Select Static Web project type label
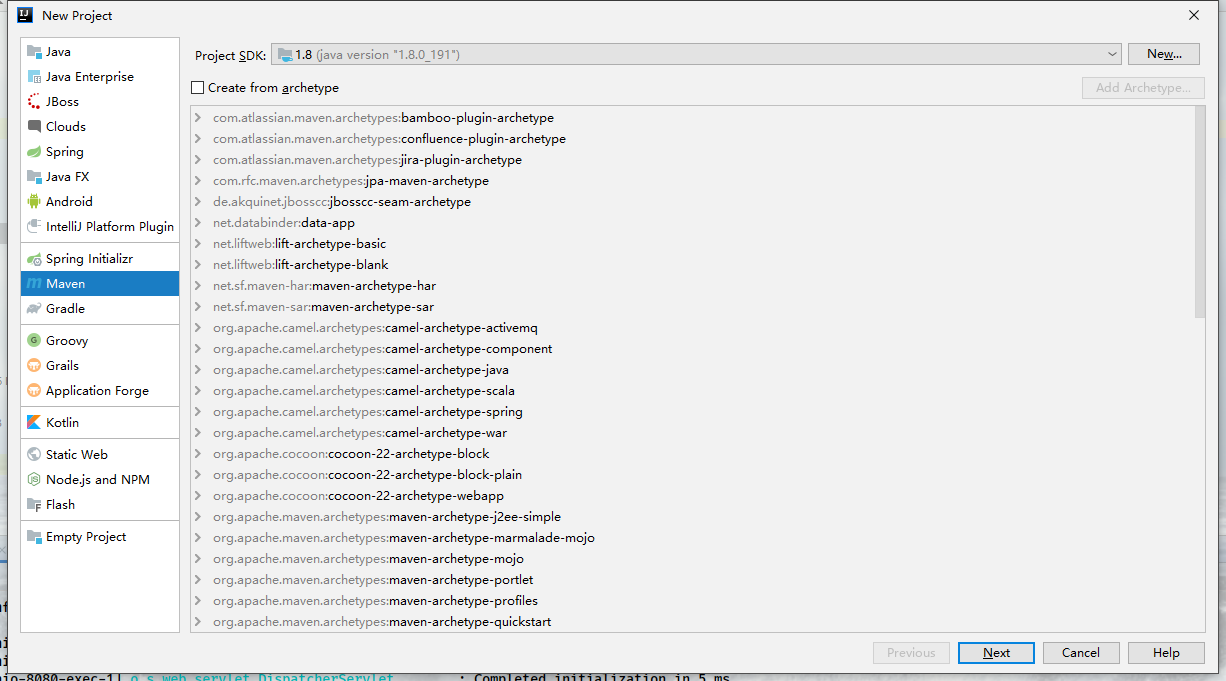Viewport: 1226px width, 681px height. (x=77, y=455)
